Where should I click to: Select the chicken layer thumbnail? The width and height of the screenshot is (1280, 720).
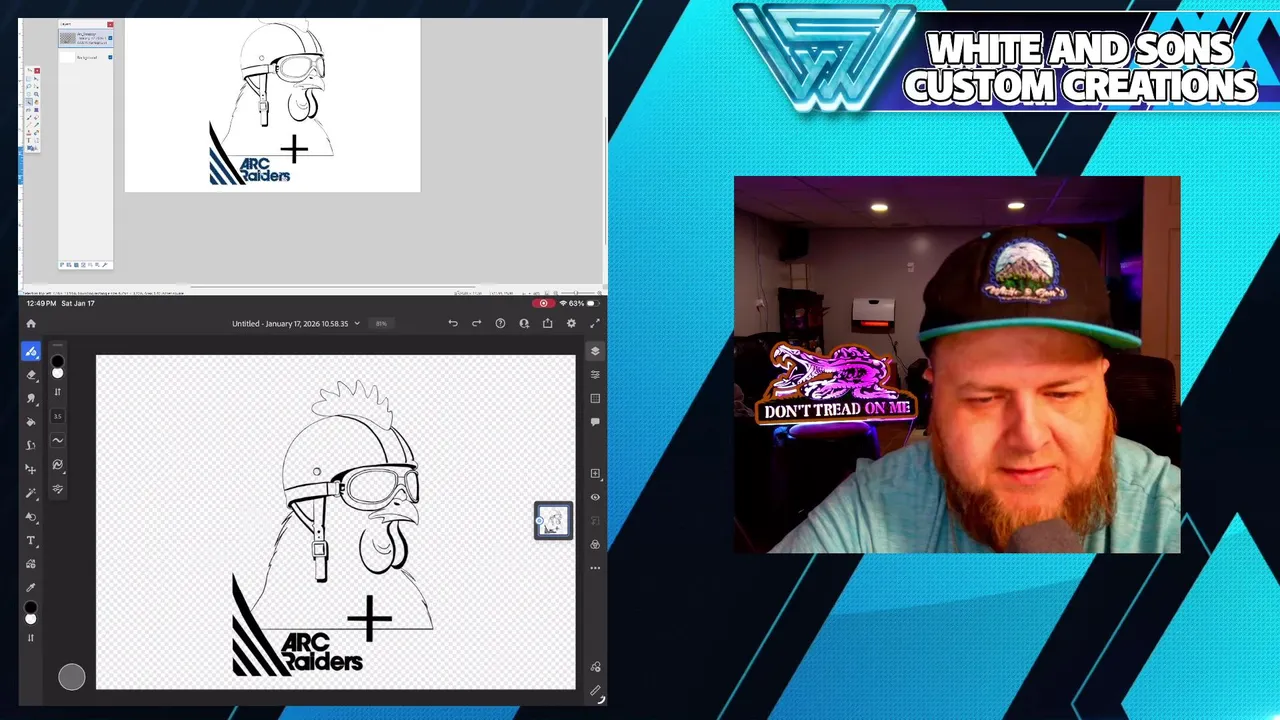(x=553, y=520)
